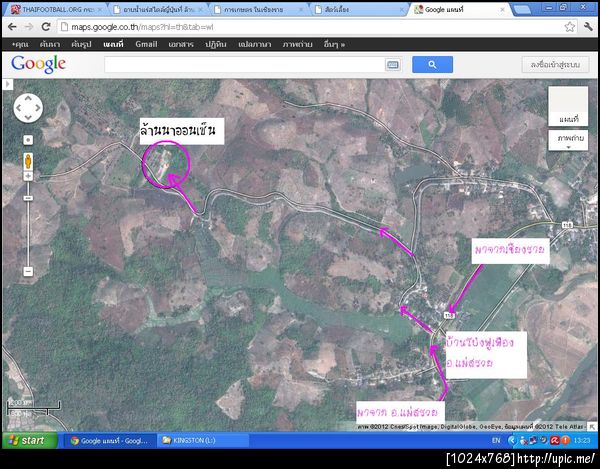Click the taskbar clock 13:23
The height and width of the screenshot is (469, 600).
582,441
